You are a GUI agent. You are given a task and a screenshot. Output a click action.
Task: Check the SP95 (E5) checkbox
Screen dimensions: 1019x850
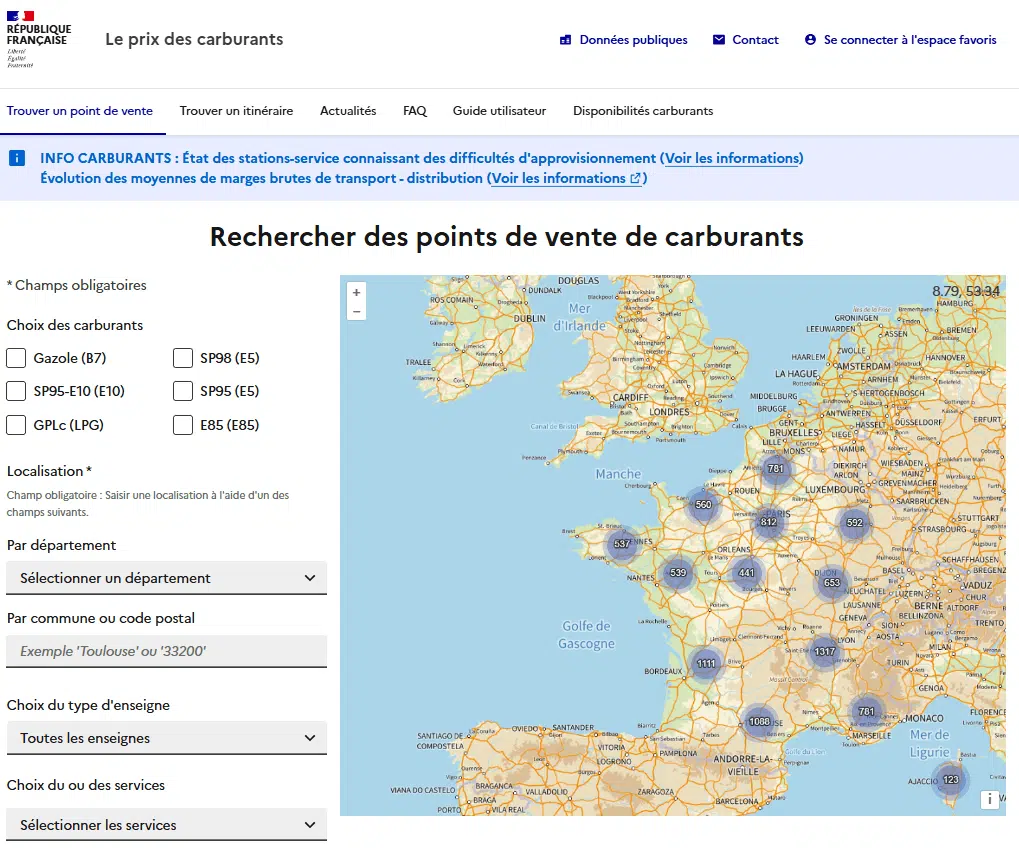tap(183, 391)
